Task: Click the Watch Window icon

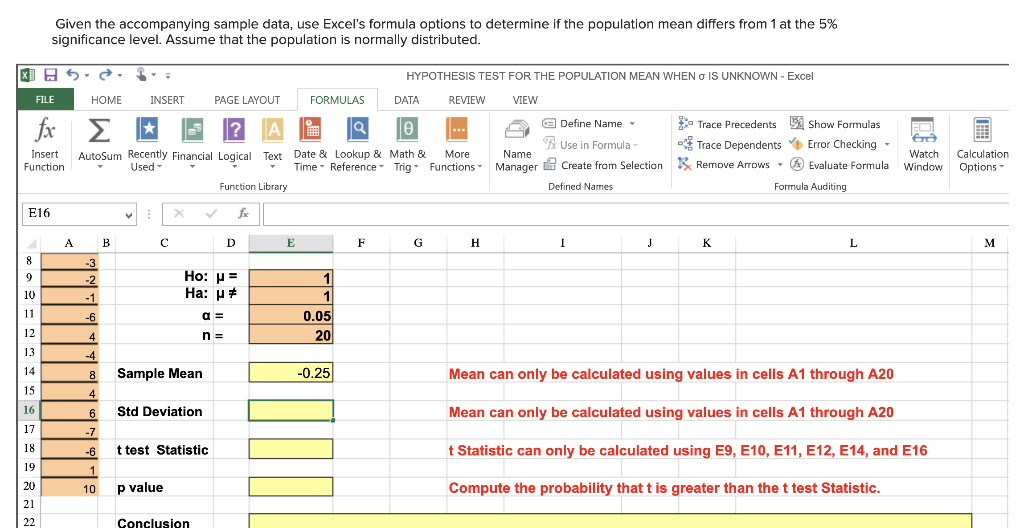Action: click(923, 130)
